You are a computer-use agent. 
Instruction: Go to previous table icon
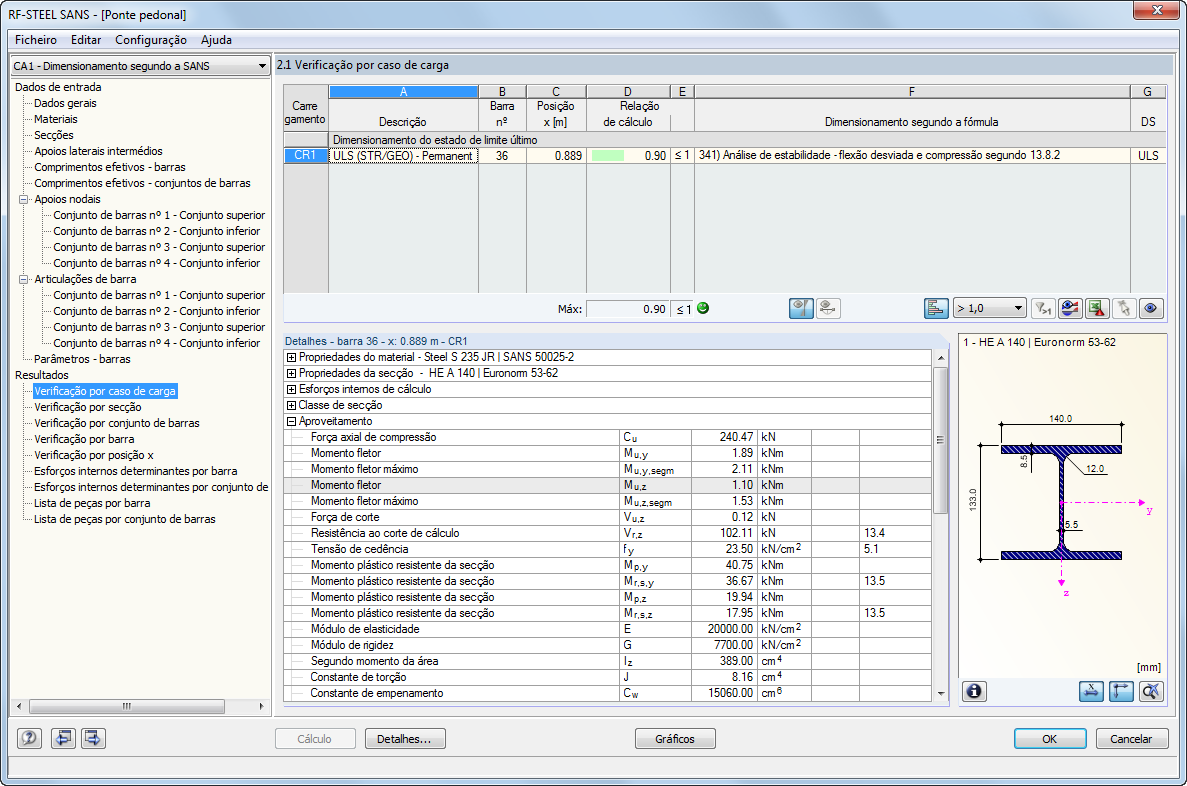point(63,738)
